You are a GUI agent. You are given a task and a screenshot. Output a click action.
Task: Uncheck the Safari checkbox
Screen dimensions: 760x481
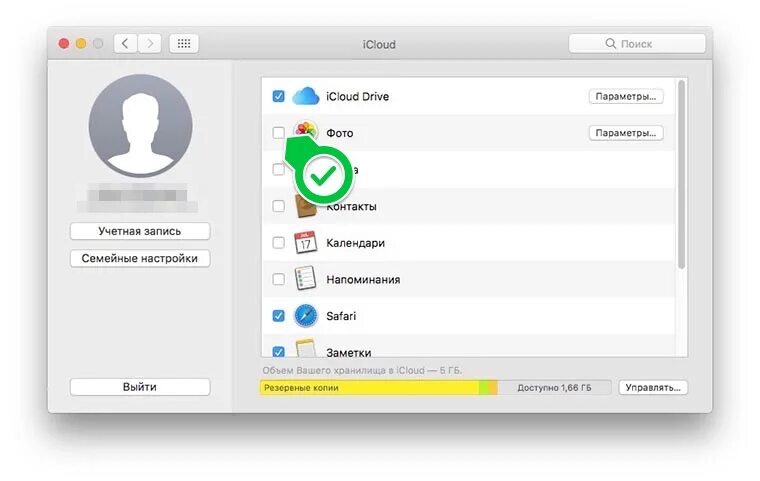pyautogui.click(x=278, y=316)
